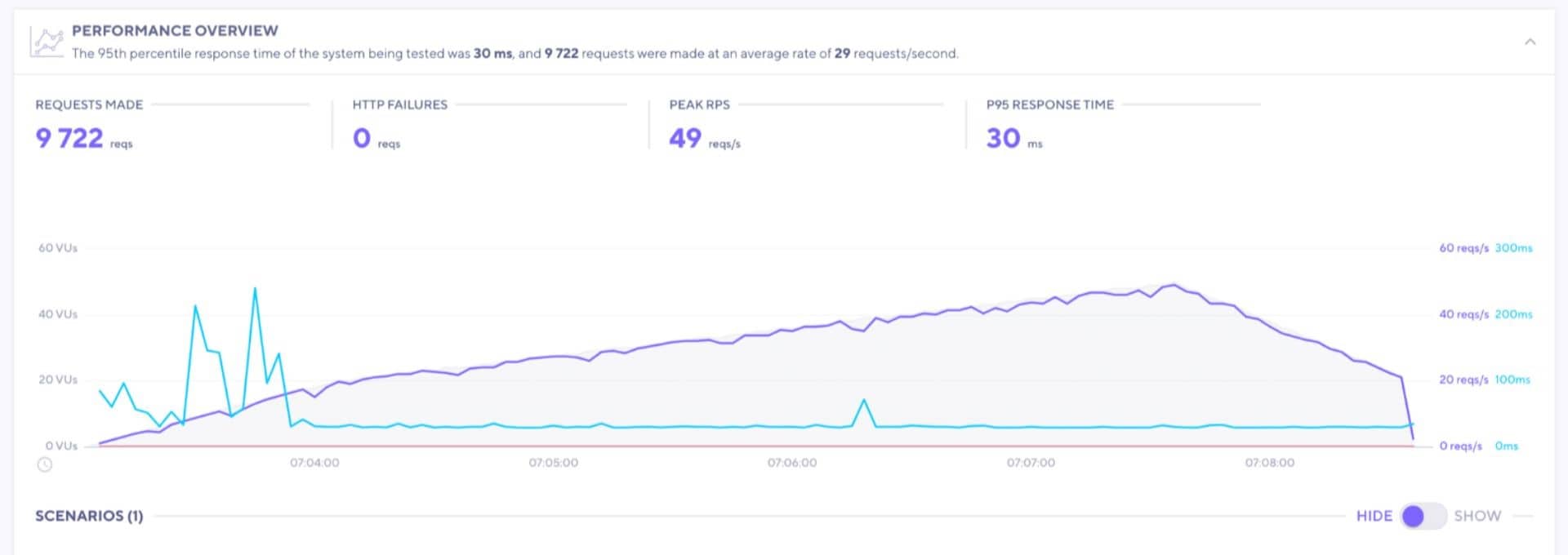Screen dimensions: 1568x555
Task: Click the SCENARIOS (1) section header
Action: (89, 516)
